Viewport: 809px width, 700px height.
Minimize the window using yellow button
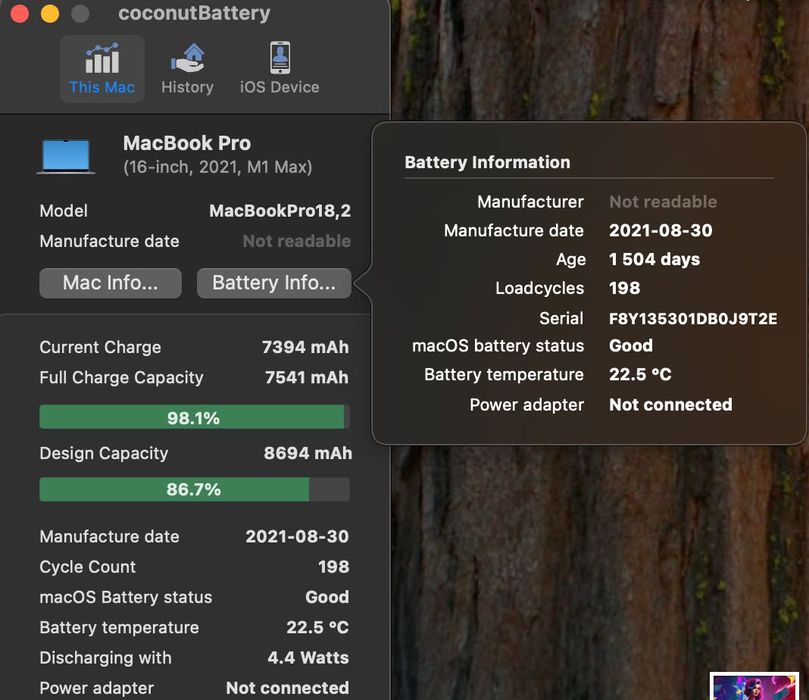coord(50,13)
